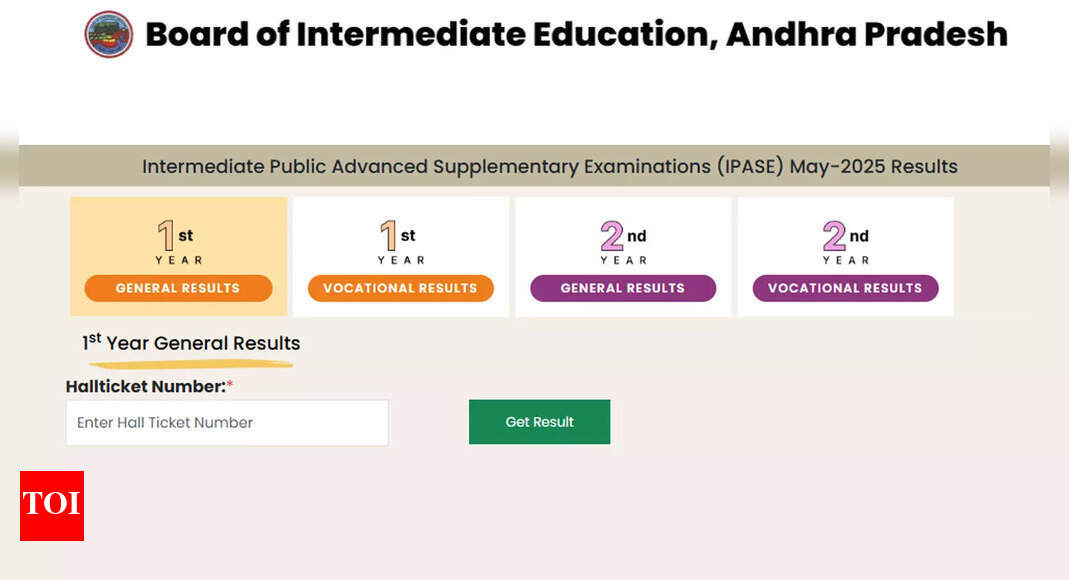This screenshot has width=1069, height=580.
Task: Choose the purple 2nd year Vocational Results tab
Action: 845,288
